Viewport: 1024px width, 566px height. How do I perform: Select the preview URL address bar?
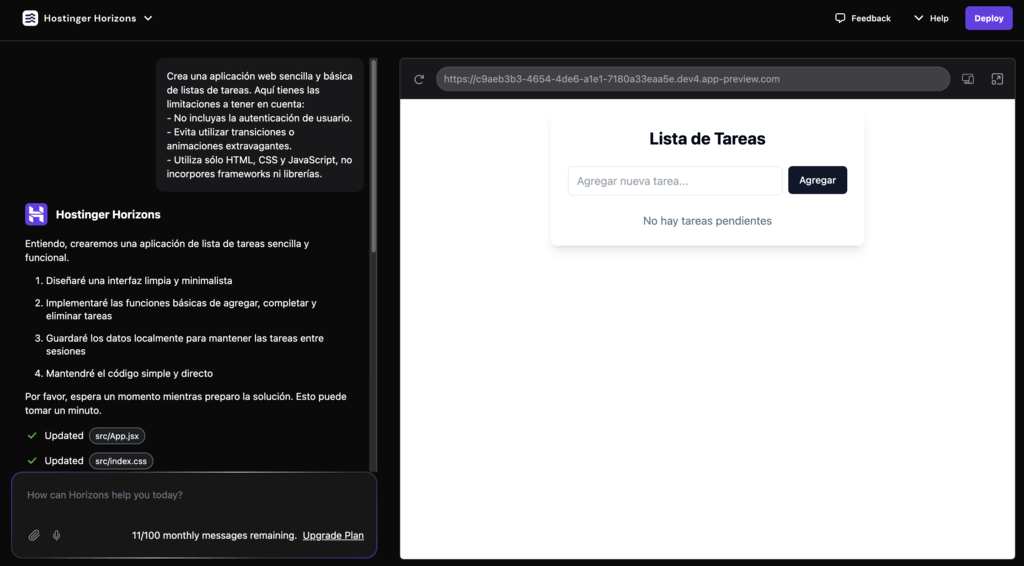[x=692, y=79]
